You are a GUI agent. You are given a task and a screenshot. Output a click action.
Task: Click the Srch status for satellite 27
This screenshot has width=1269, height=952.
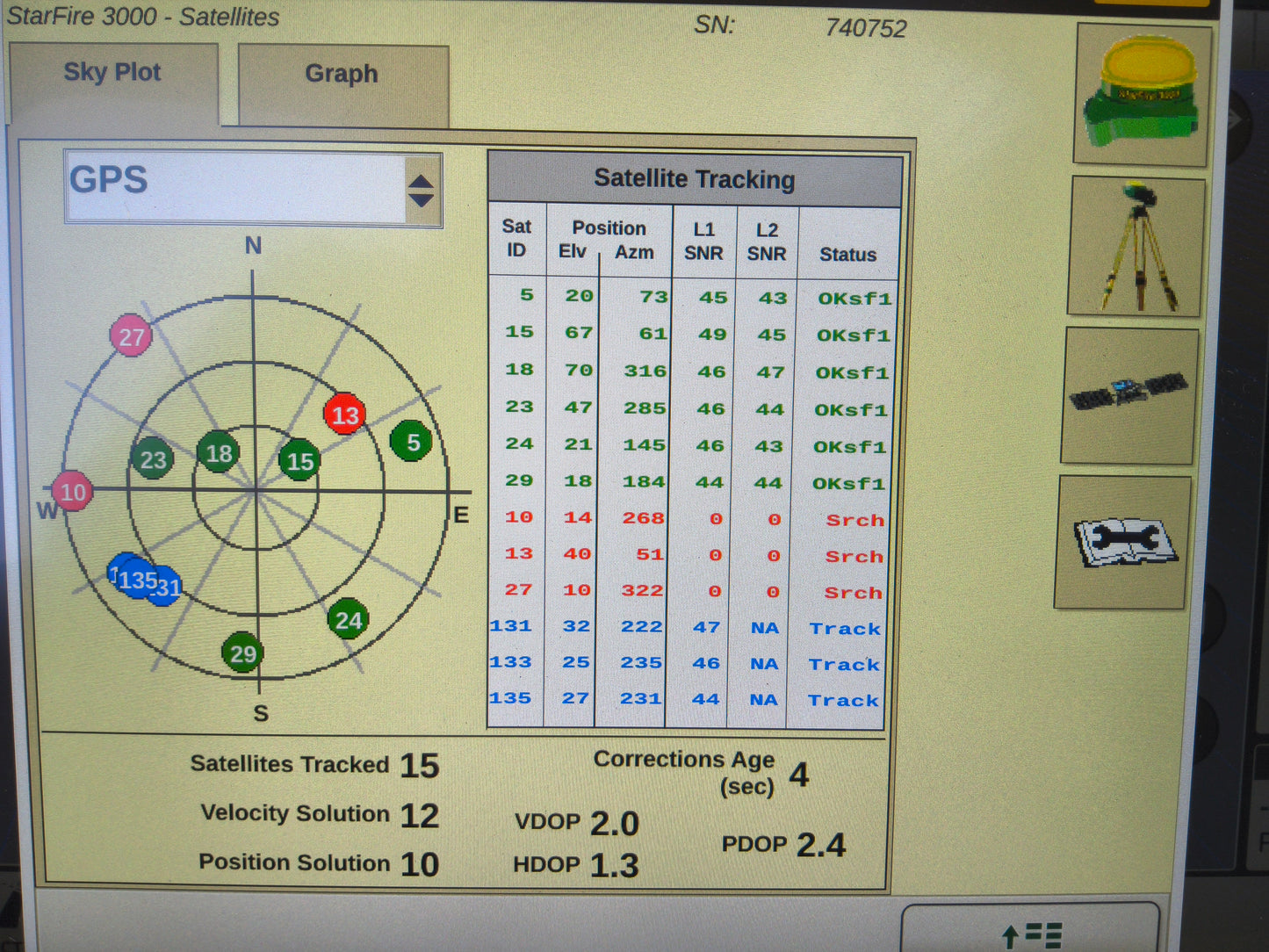click(x=853, y=593)
